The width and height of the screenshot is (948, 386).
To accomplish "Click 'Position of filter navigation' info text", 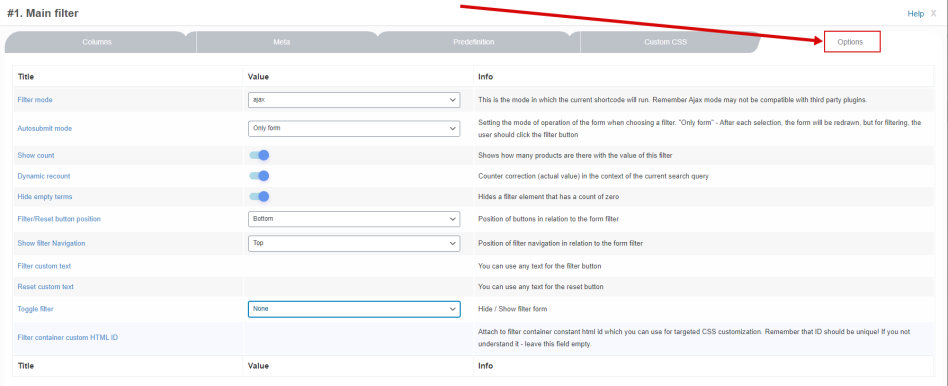I will [x=560, y=243].
